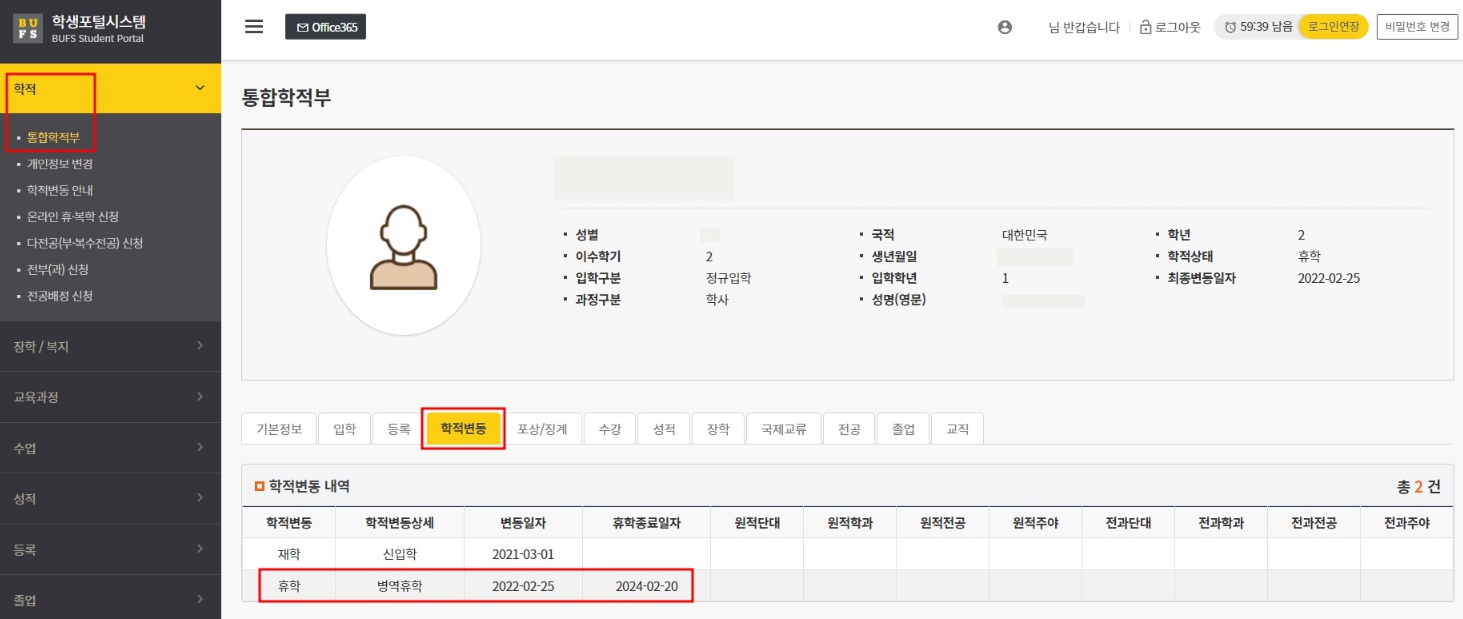Open Office365 mail button
Image resolution: width=1463 pixels, height=619 pixels.
pos(326,27)
